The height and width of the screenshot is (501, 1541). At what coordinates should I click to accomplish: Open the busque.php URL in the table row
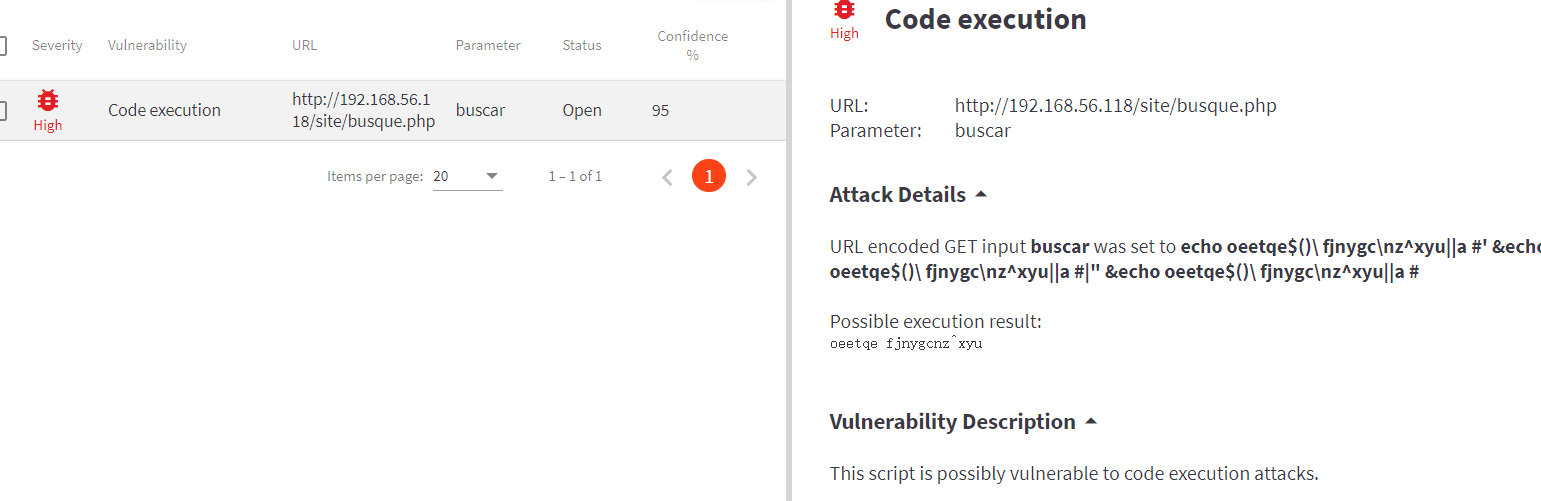pyautogui.click(x=363, y=110)
